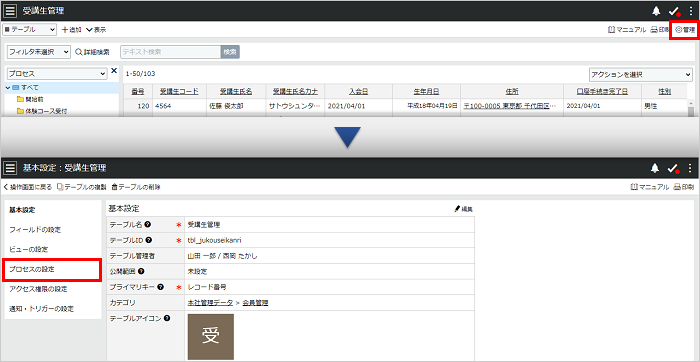
Task: Click help icon beside プライマリキー
Action: (160, 287)
